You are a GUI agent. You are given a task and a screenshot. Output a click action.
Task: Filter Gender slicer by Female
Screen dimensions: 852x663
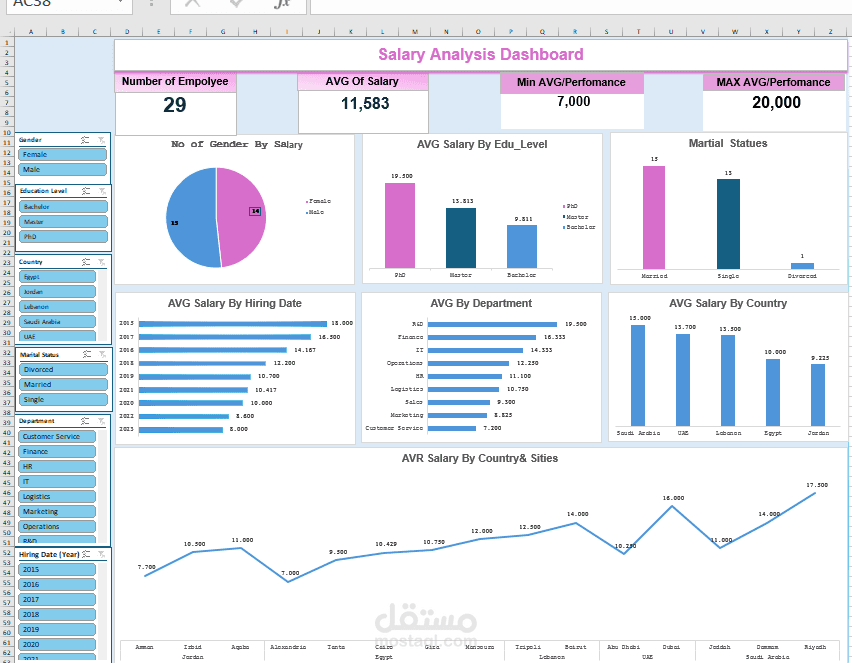pos(62,154)
